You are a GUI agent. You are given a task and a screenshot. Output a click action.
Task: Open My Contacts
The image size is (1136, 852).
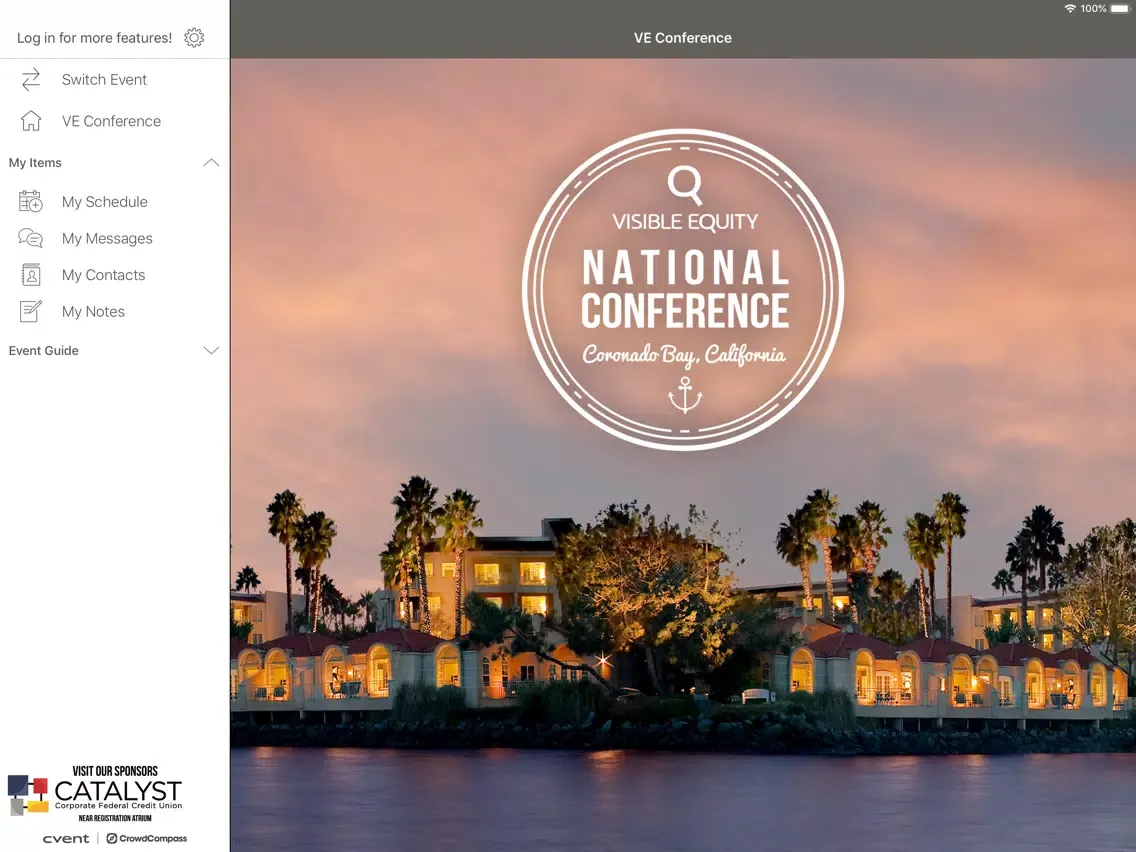(115, 275)
